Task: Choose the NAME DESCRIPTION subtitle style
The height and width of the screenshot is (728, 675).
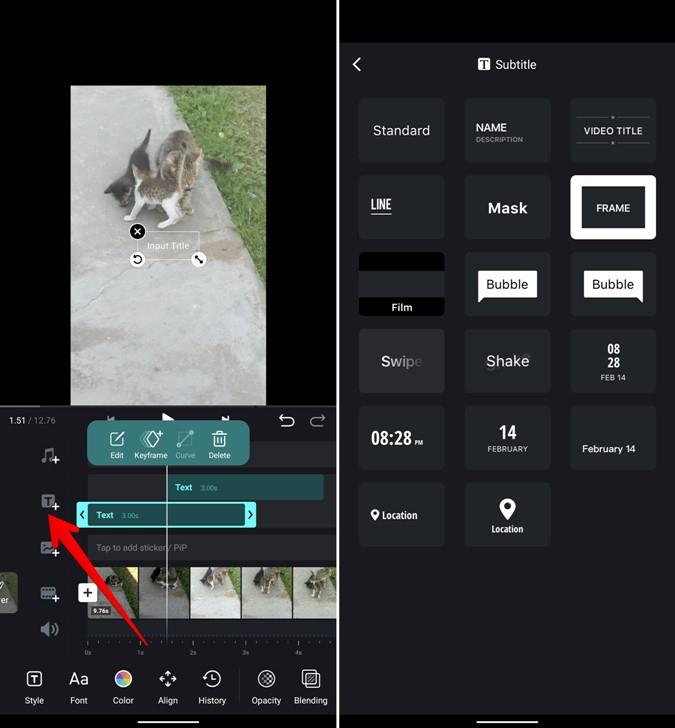Action: tap(507, 130)
